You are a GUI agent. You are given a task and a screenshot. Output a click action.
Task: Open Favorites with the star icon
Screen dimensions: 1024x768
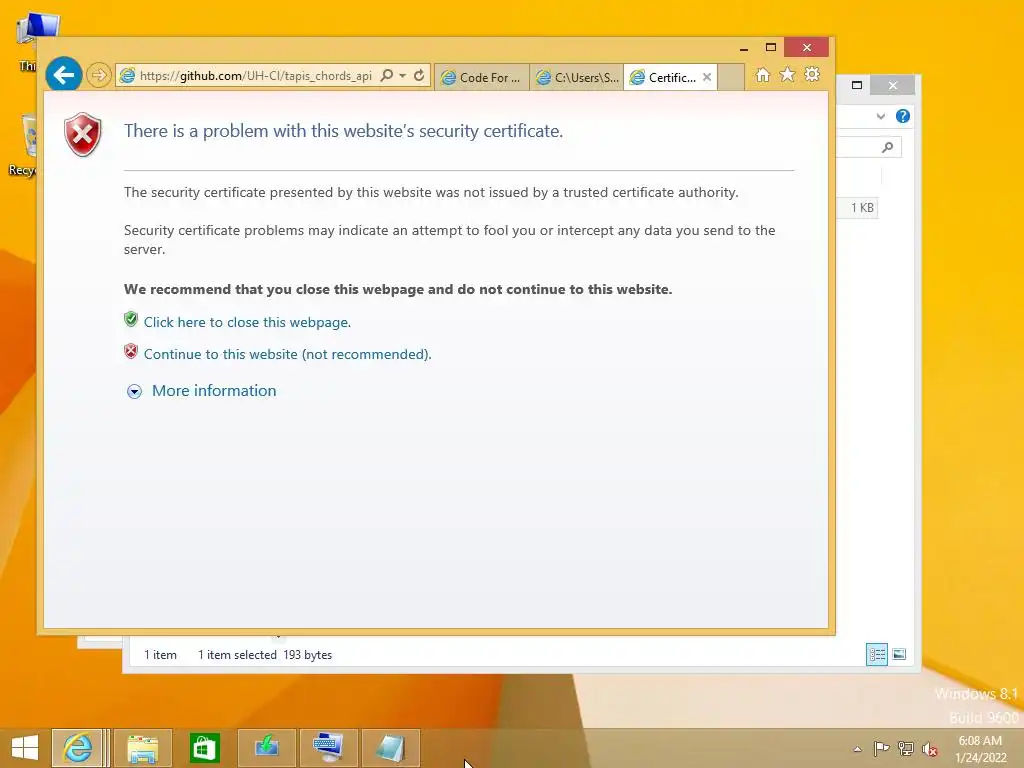point(788,75)
